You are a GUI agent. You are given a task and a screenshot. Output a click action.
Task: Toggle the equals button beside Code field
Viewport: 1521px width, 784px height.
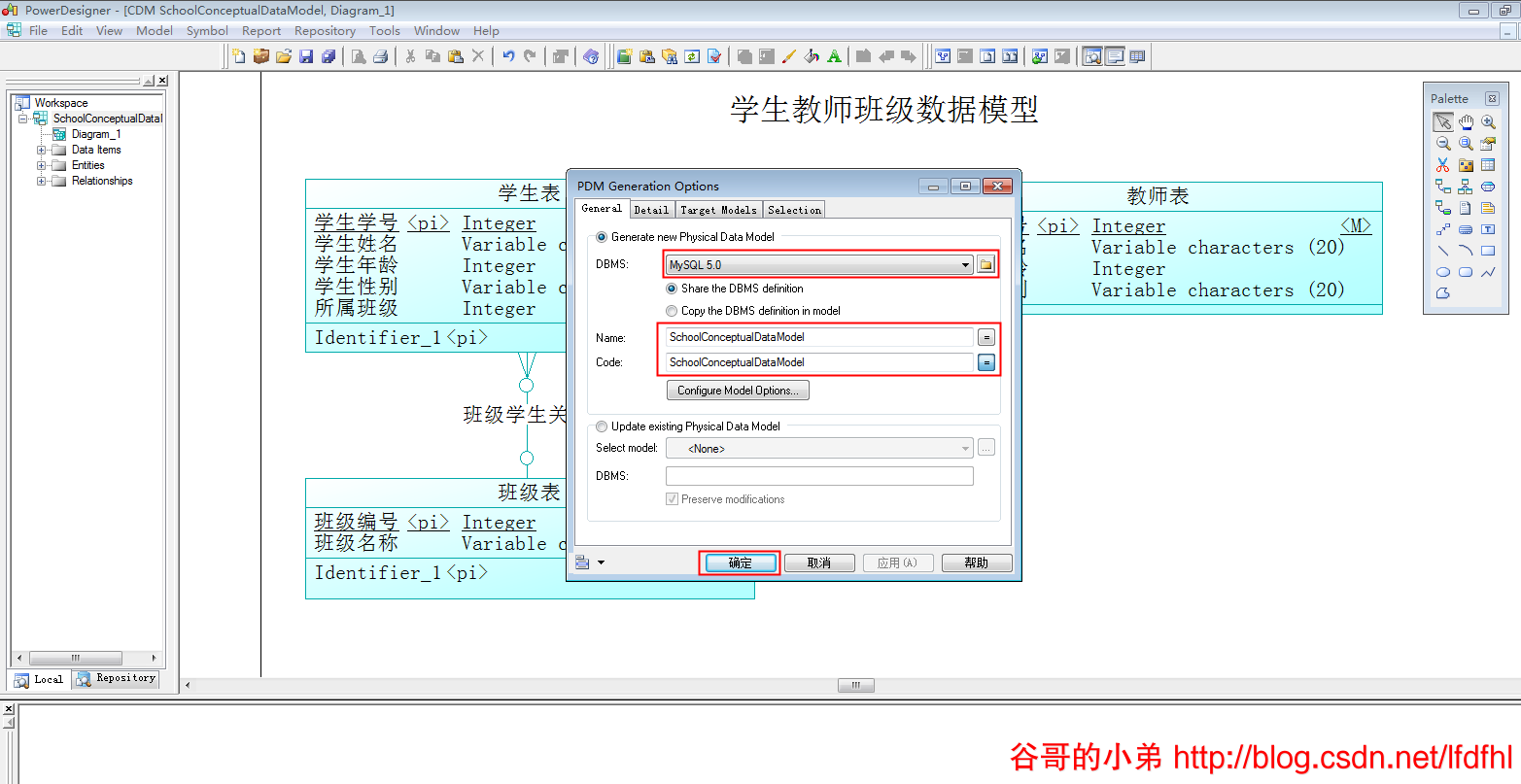[x=985, y=362]
